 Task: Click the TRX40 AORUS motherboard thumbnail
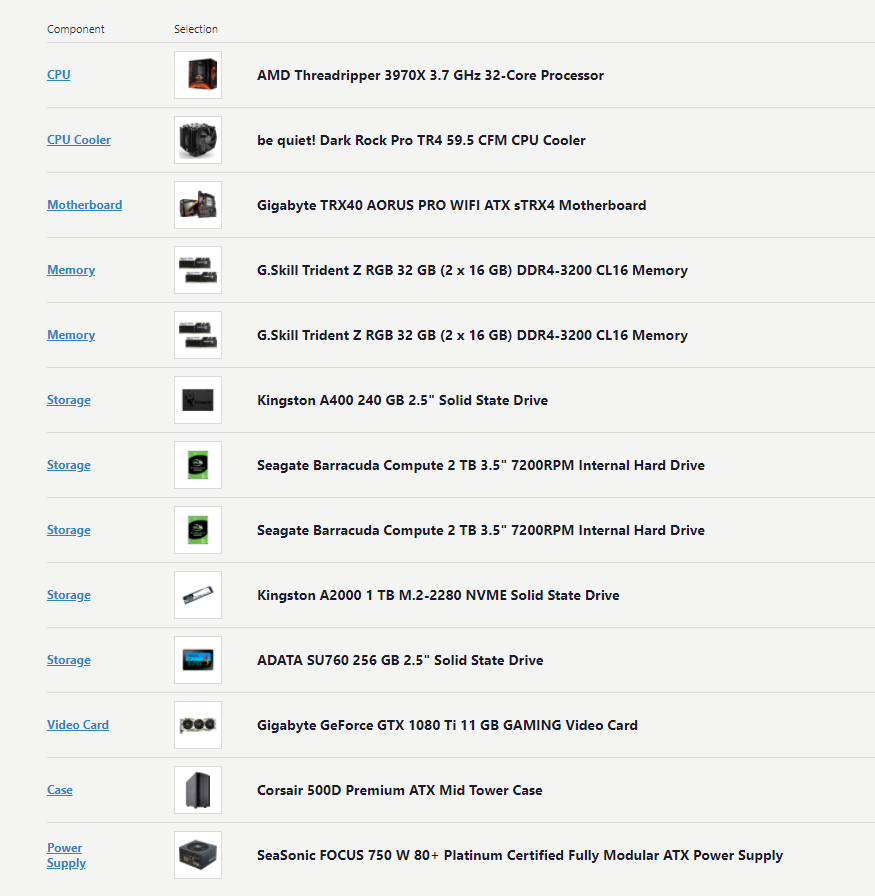197,205
